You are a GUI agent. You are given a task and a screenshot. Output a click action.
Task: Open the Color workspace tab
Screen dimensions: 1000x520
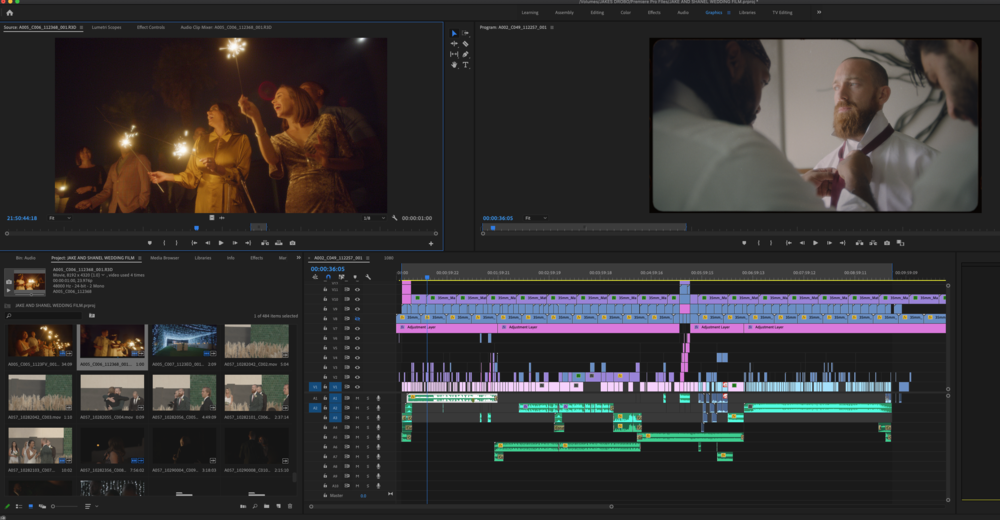click(625, 13)
